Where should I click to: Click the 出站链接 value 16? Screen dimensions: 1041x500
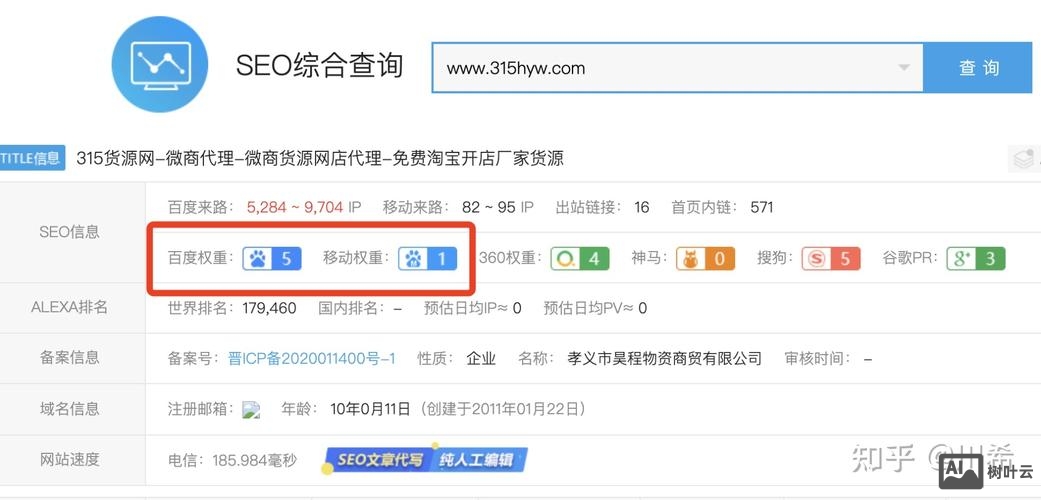click(641, 207)
